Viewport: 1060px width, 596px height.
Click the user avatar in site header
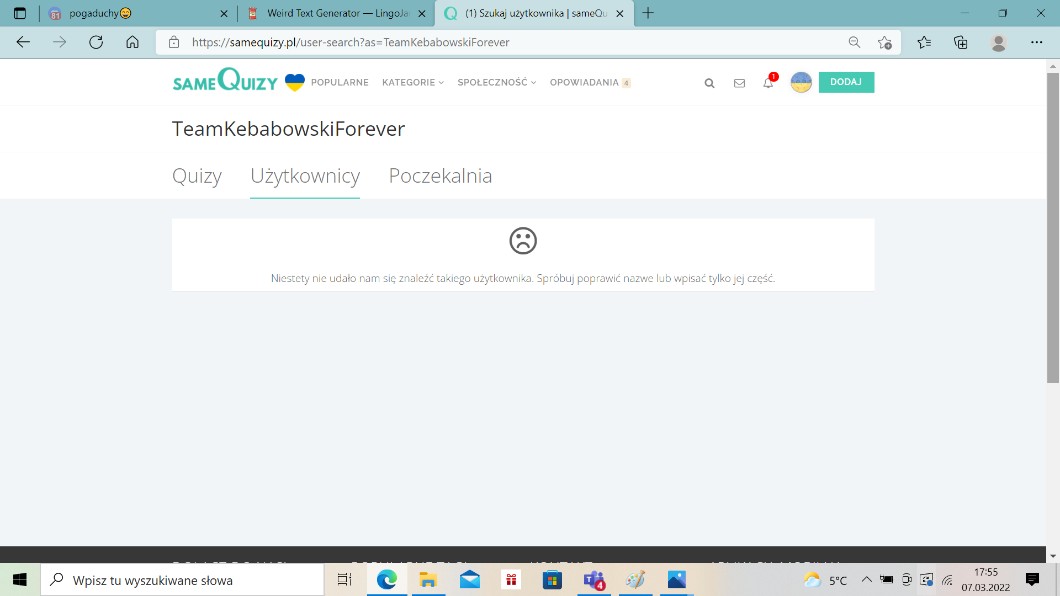[801, 82]
